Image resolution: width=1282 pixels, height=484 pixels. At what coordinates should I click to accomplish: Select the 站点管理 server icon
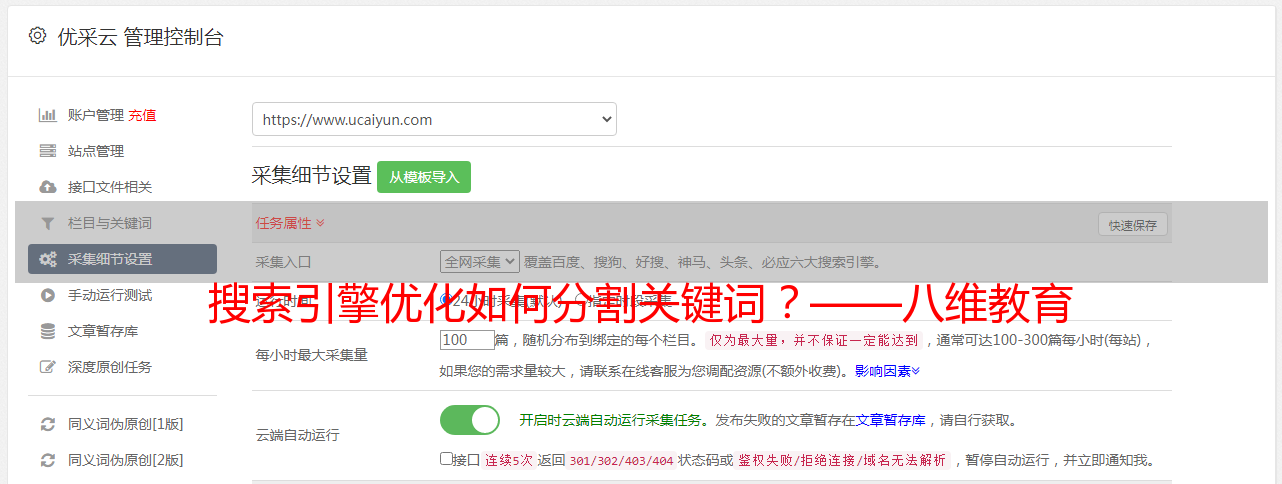pos(47,151)
